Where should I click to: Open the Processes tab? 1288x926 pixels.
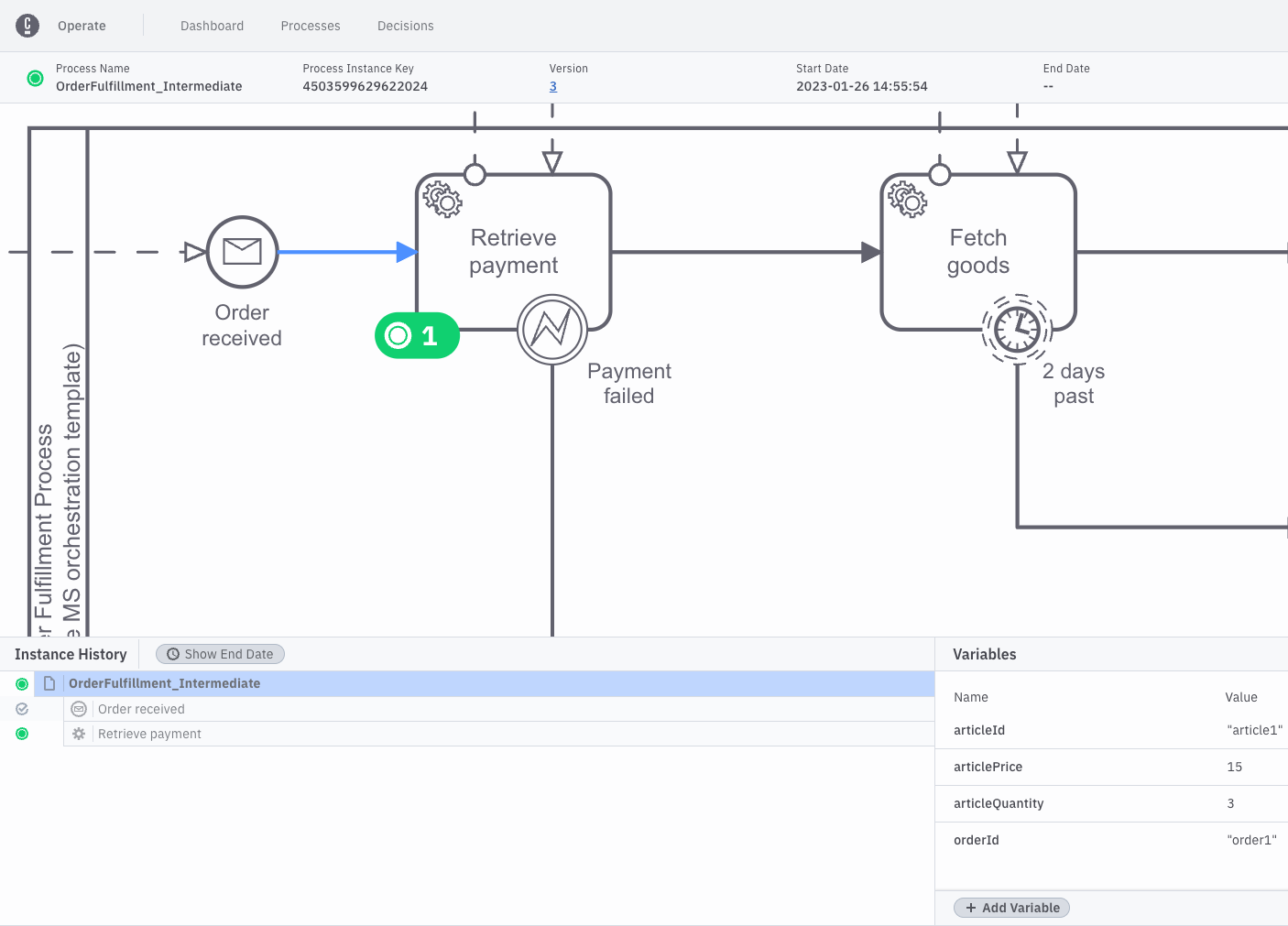point(311,26)
